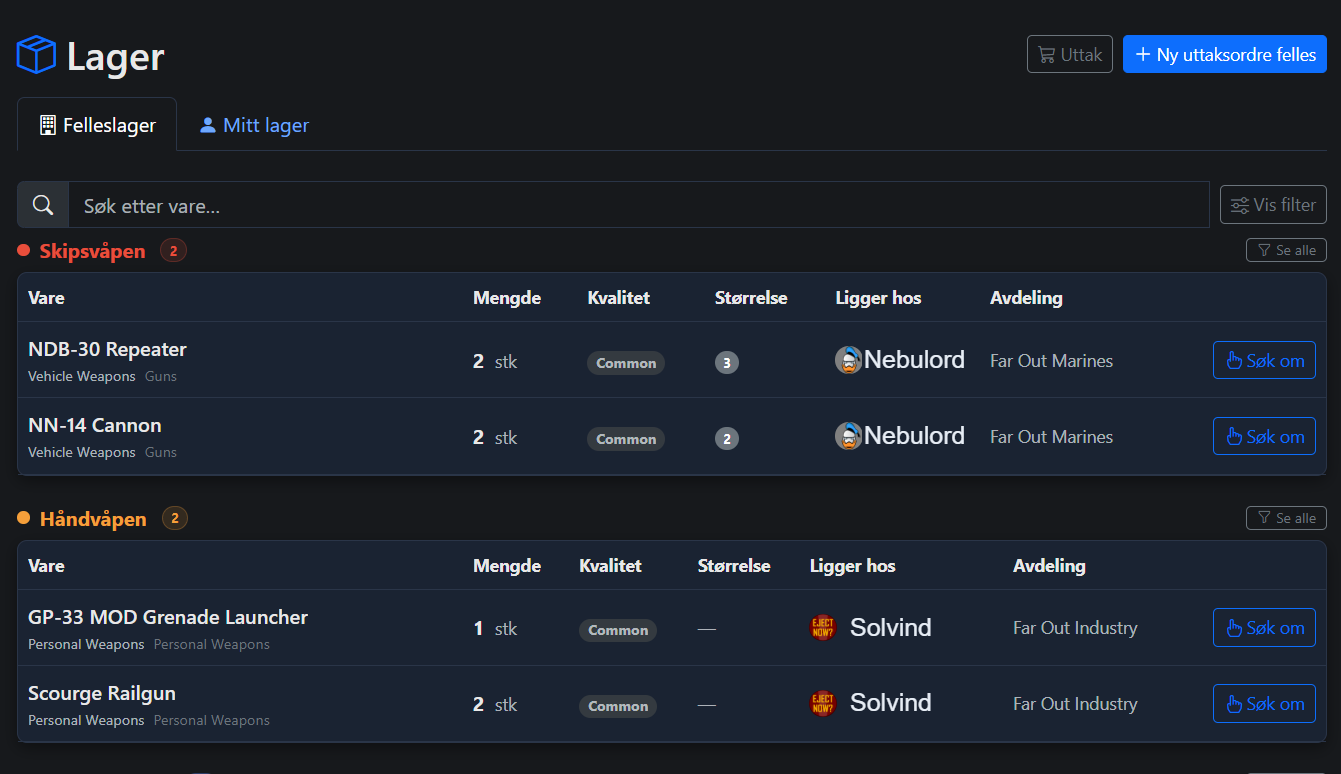Click Common badge for NN-14 Cannon
1341x774 pixels.
coord(626,439)
